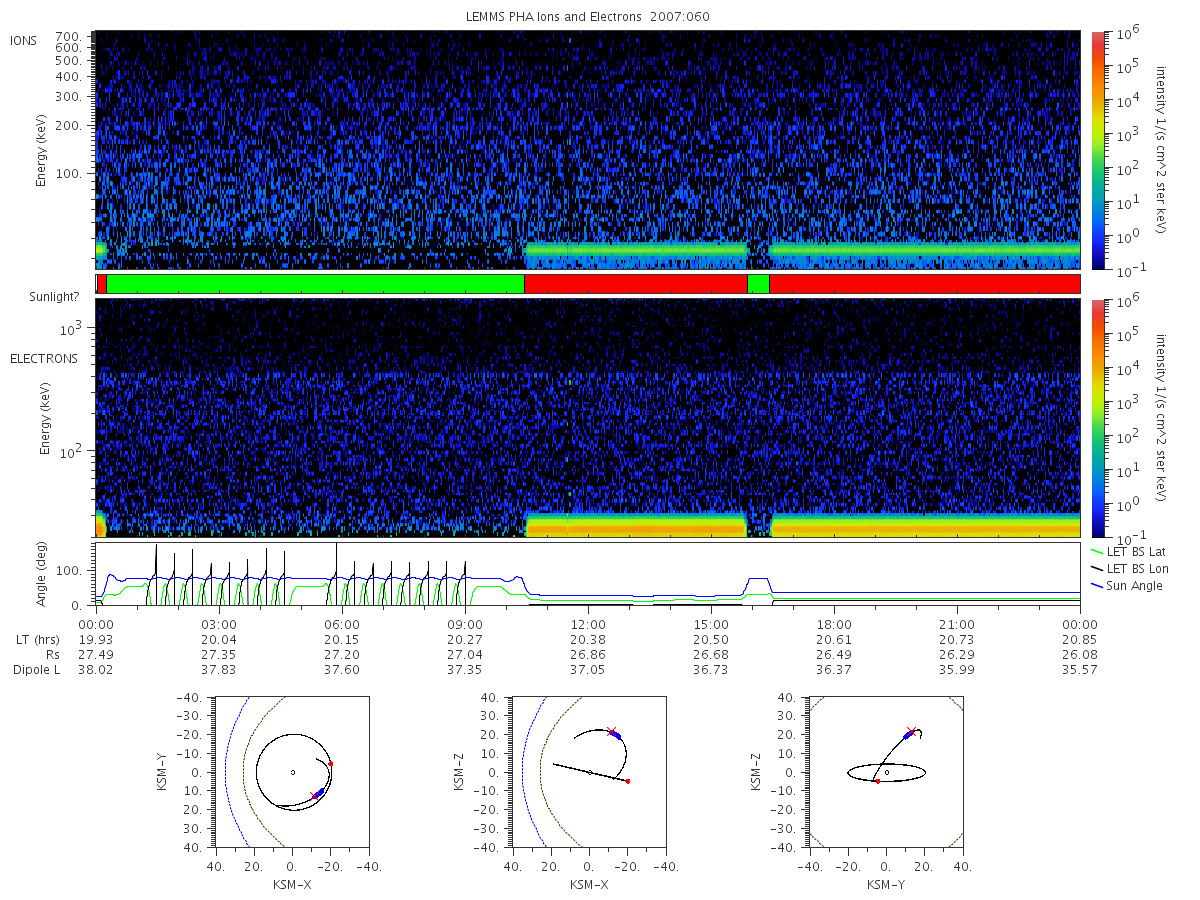Click the plot title LEMMS PHA Ions and Electrons

pos(588,17)
